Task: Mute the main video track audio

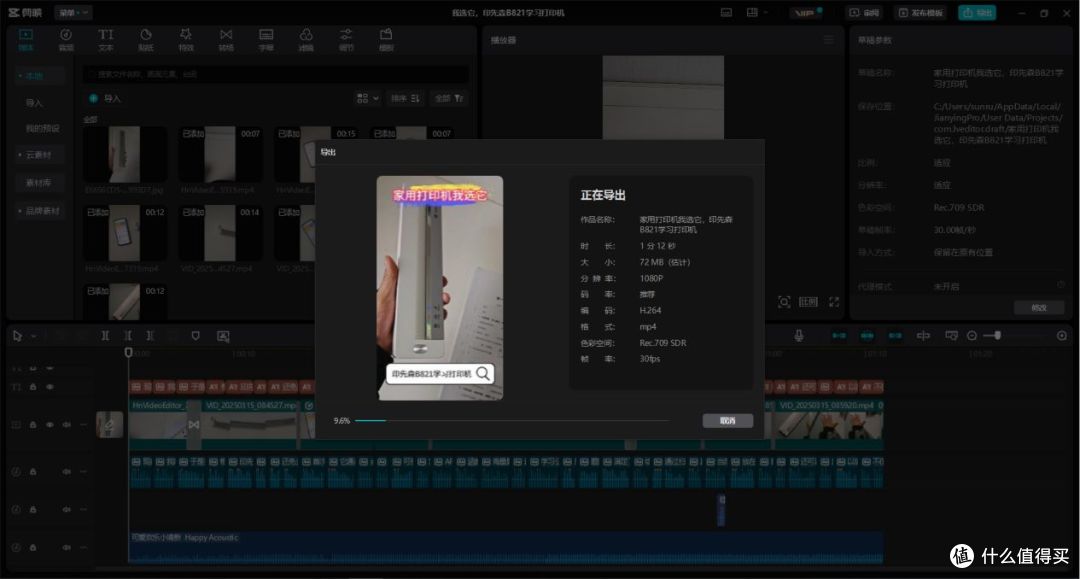Action: click(67, 425)
